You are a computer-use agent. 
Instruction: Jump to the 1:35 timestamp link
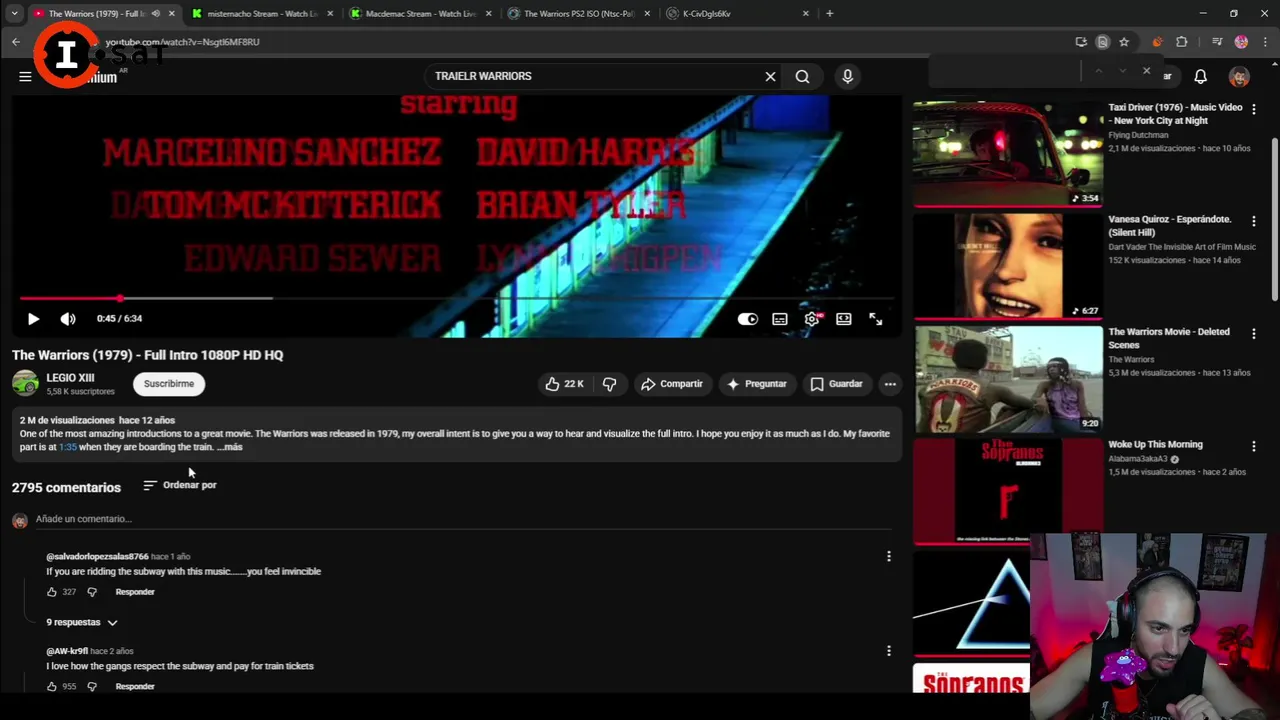click(x=68, y=447)
